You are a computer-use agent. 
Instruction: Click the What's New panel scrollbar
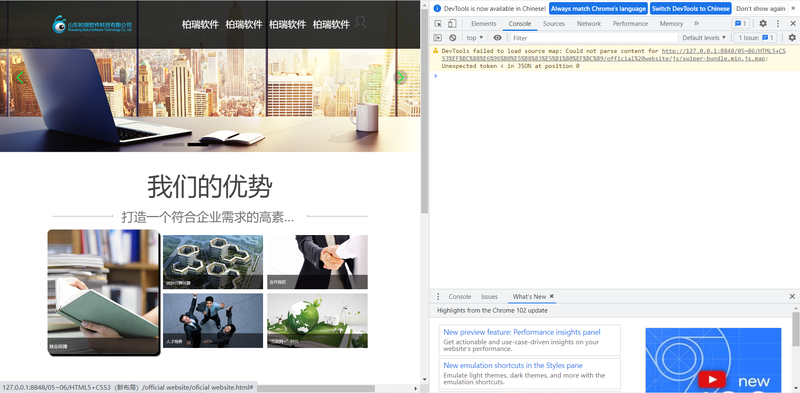(x=796, y=329)
